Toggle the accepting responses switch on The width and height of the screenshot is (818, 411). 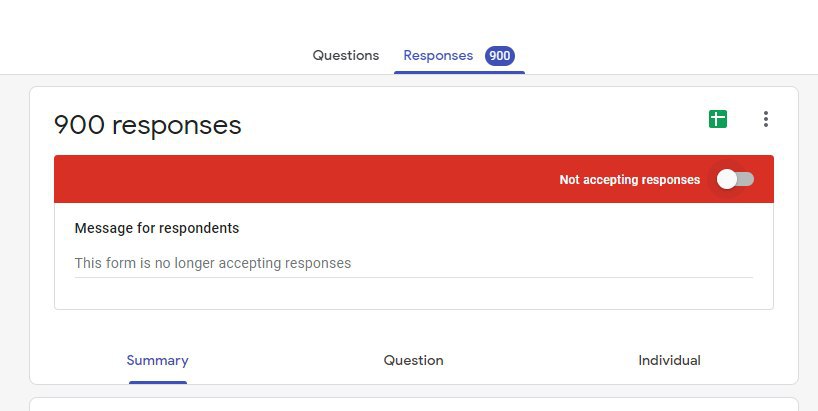pos(735,179)
